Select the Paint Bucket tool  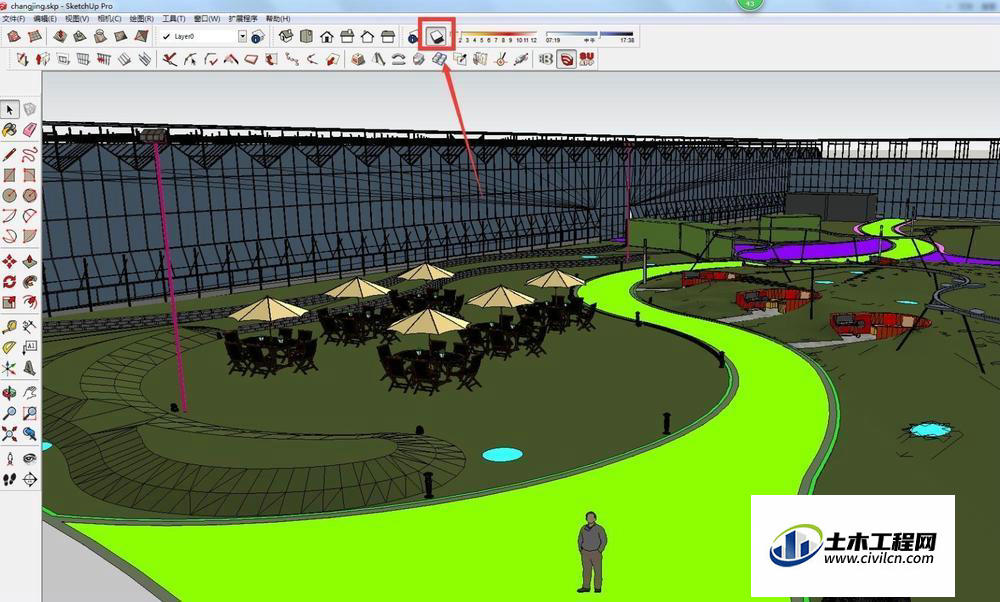coord(10,130)
